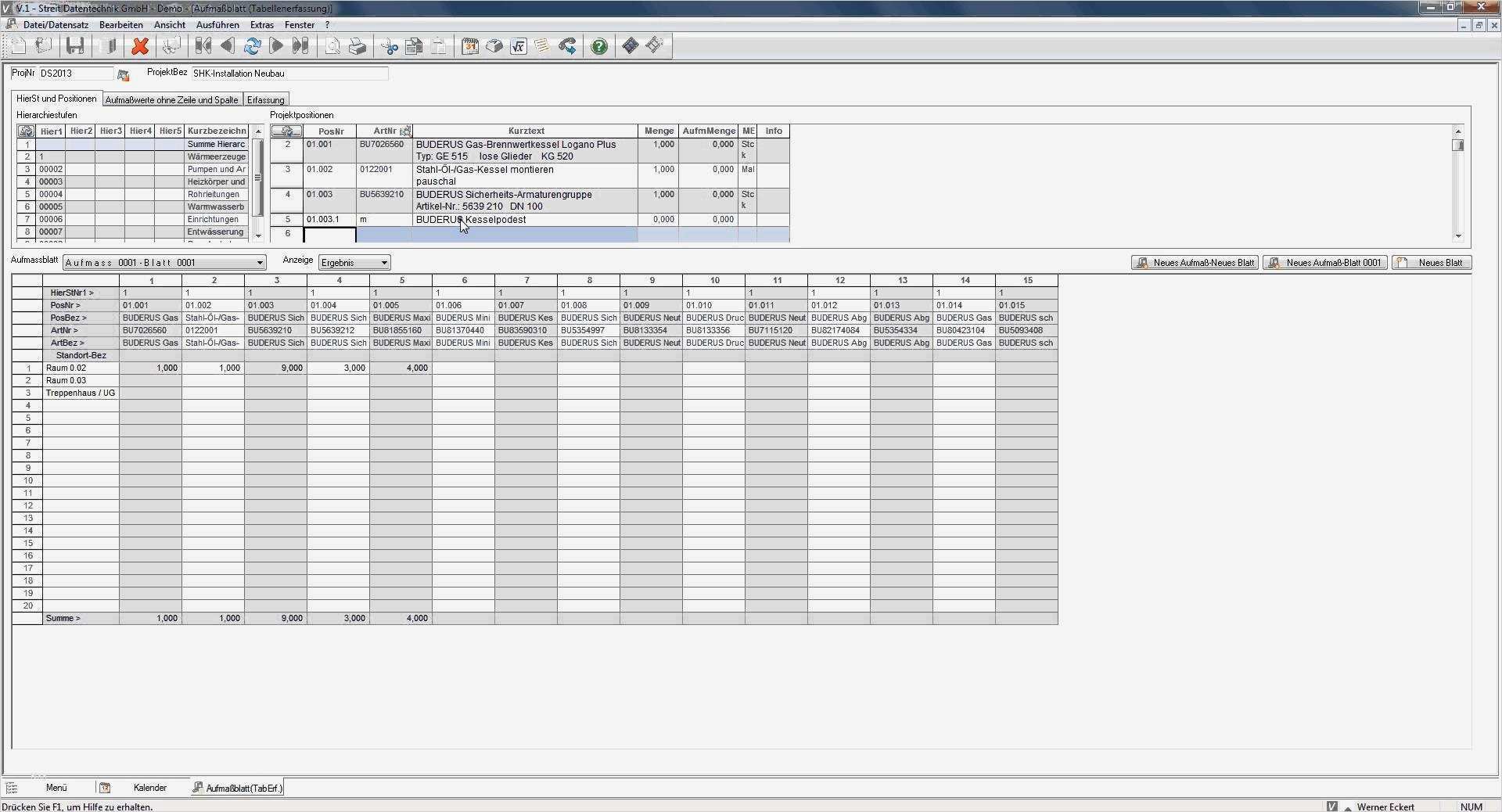
Task: Open the Datei/Datensatz menu
Action: (56, 25)
